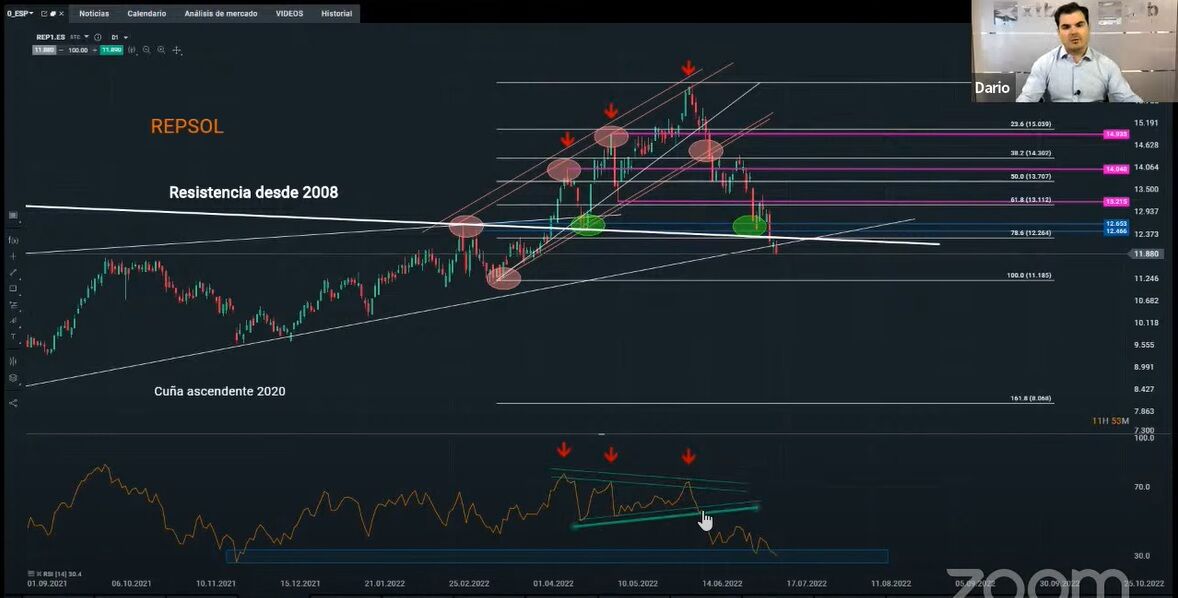This screenshot has height=598, width=1178.
Task: Close the 0_ESP chart tab
Action: [62, 14]
